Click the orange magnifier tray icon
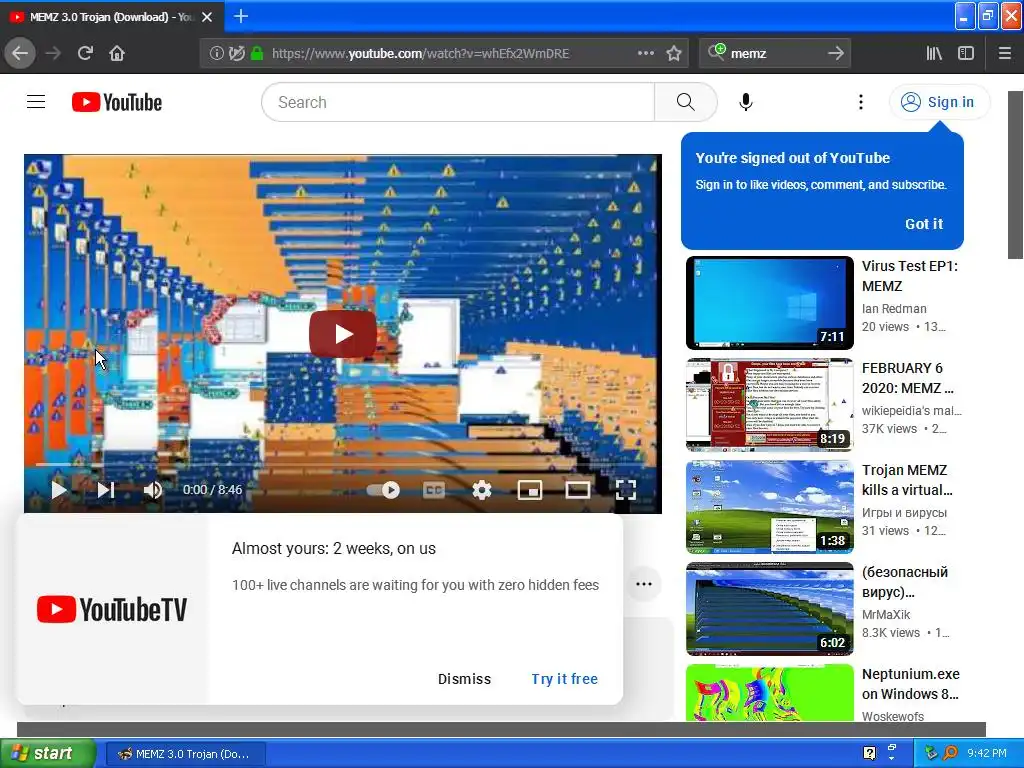 [x=950, y=753]
